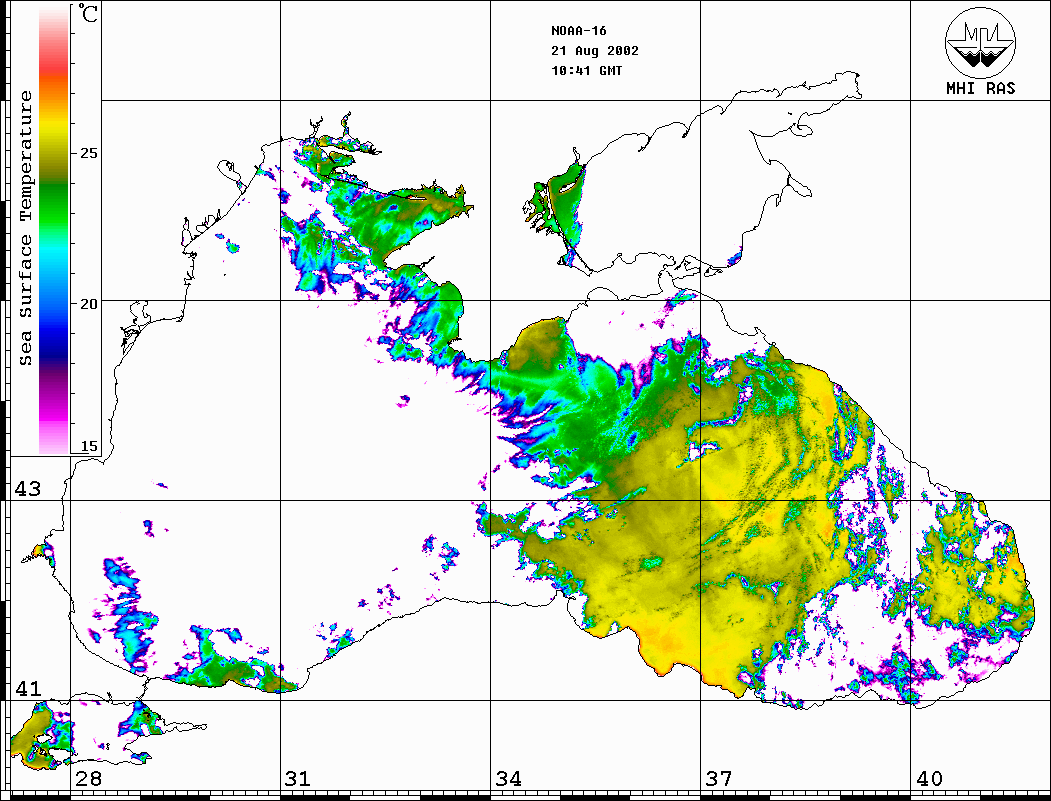Click the longitude label '28'
1051x801 pixels.
coord(88,779)
